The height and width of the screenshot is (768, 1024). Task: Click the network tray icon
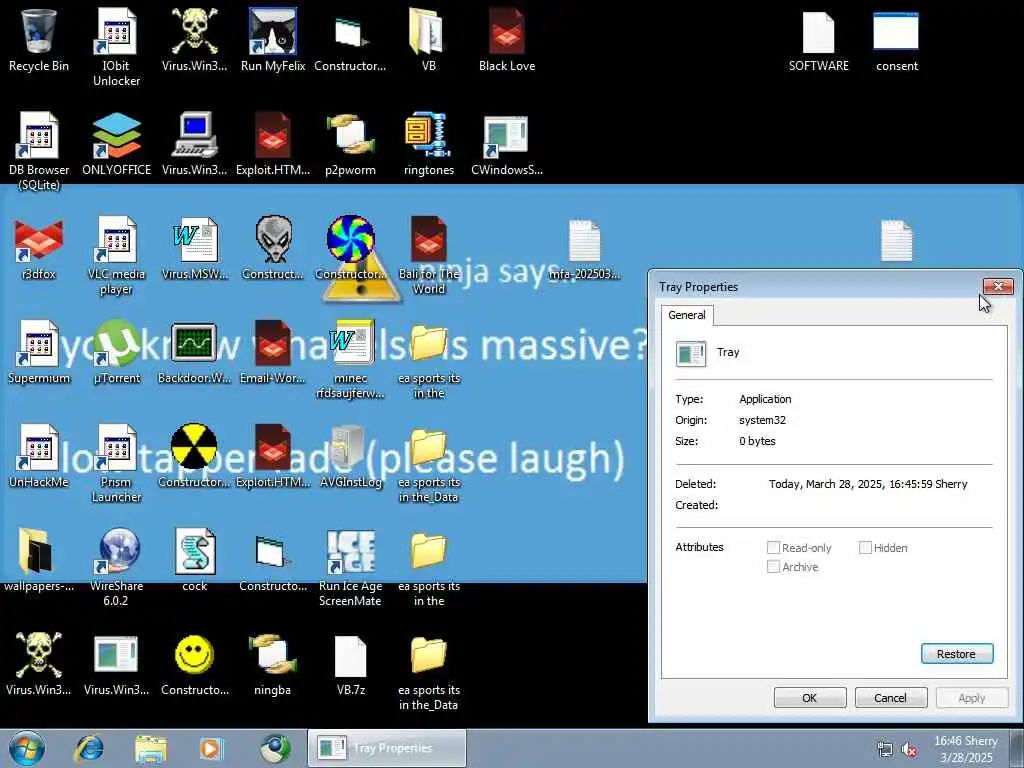coord(885,750)
